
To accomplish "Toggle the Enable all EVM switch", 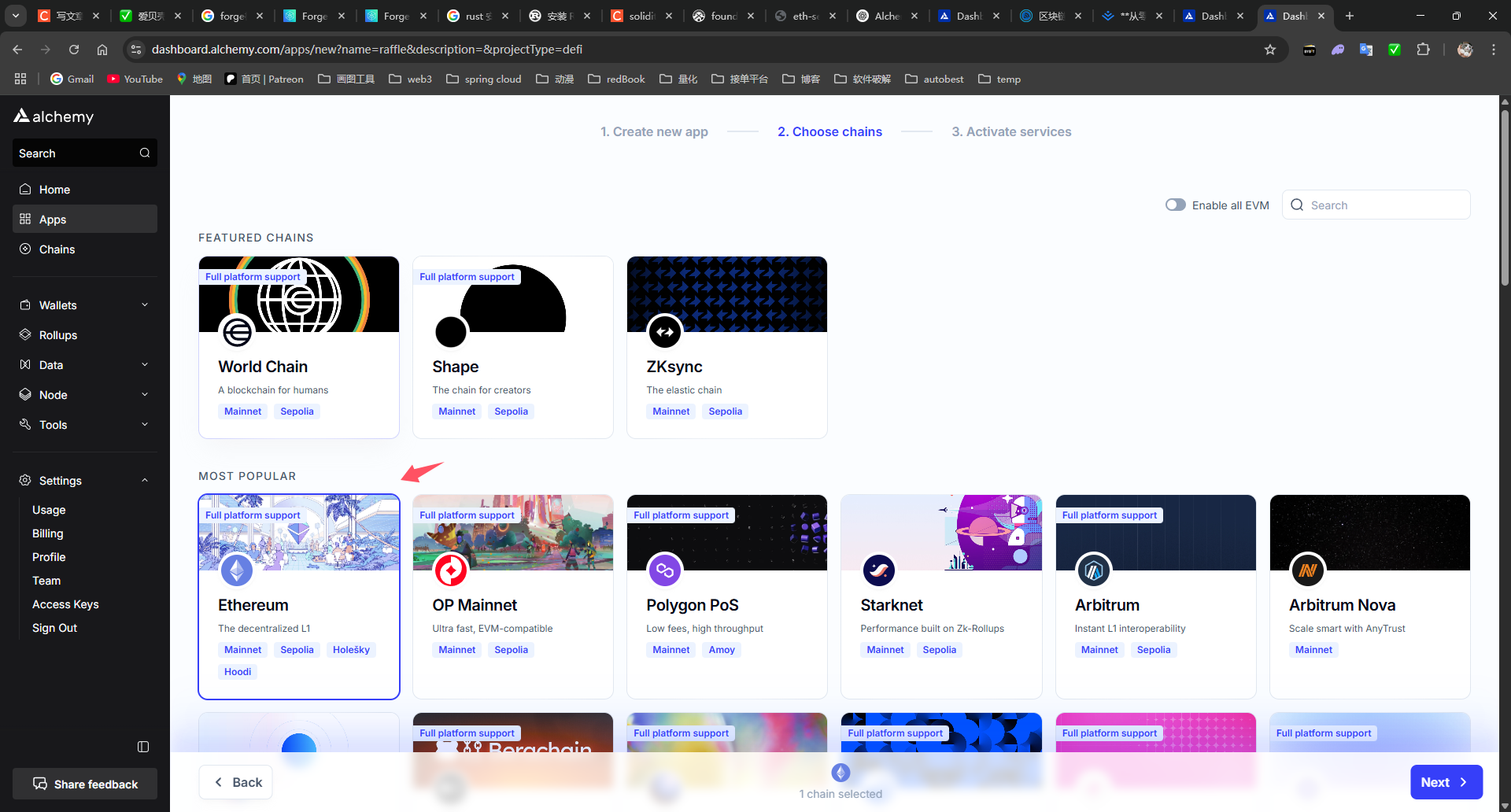I will (1176, 205).
